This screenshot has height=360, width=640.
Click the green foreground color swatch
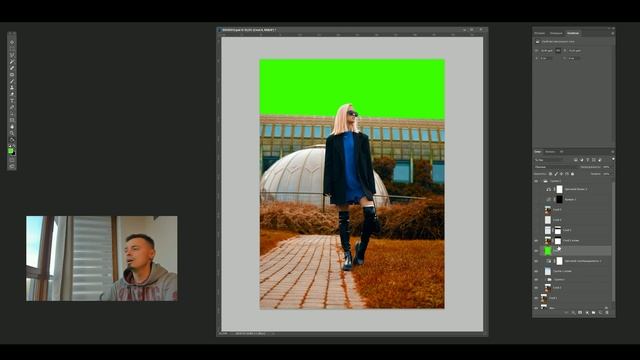10,150
